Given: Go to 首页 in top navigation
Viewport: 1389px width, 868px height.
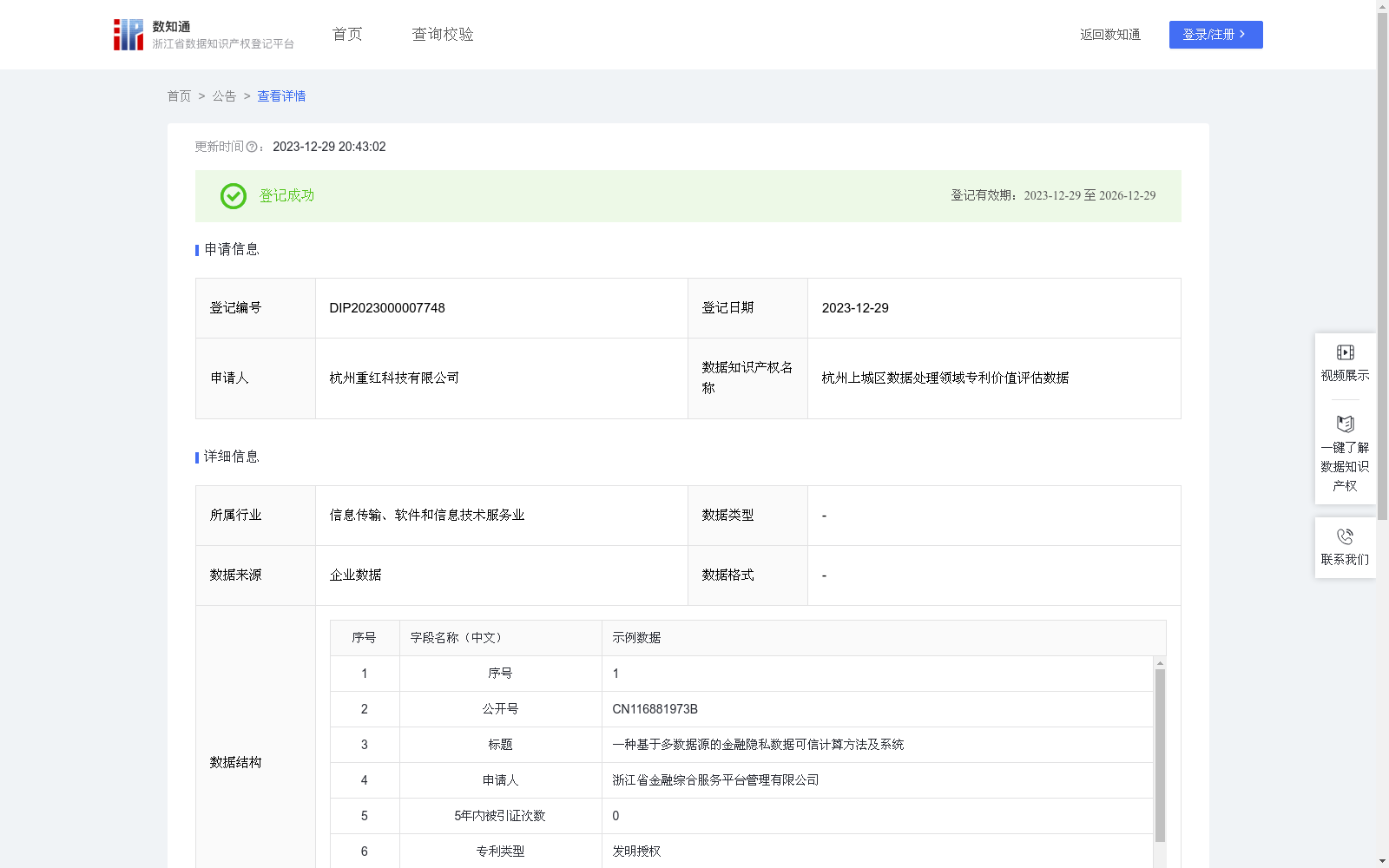Looking at the screenshot, I should click(x=347, y=35).
